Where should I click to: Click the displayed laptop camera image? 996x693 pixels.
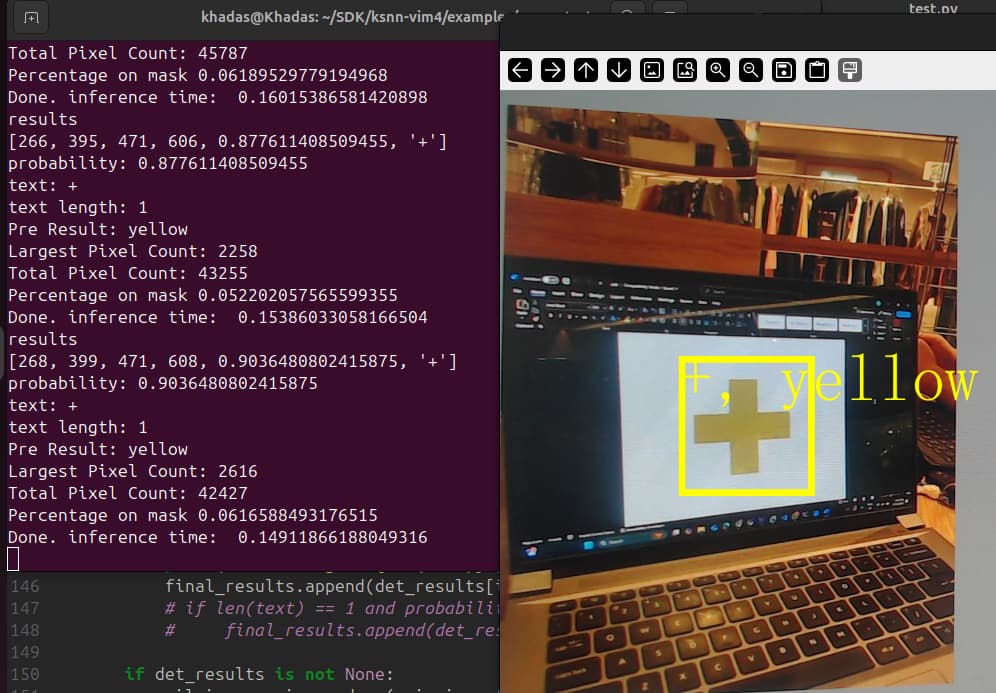click(731, 397)
